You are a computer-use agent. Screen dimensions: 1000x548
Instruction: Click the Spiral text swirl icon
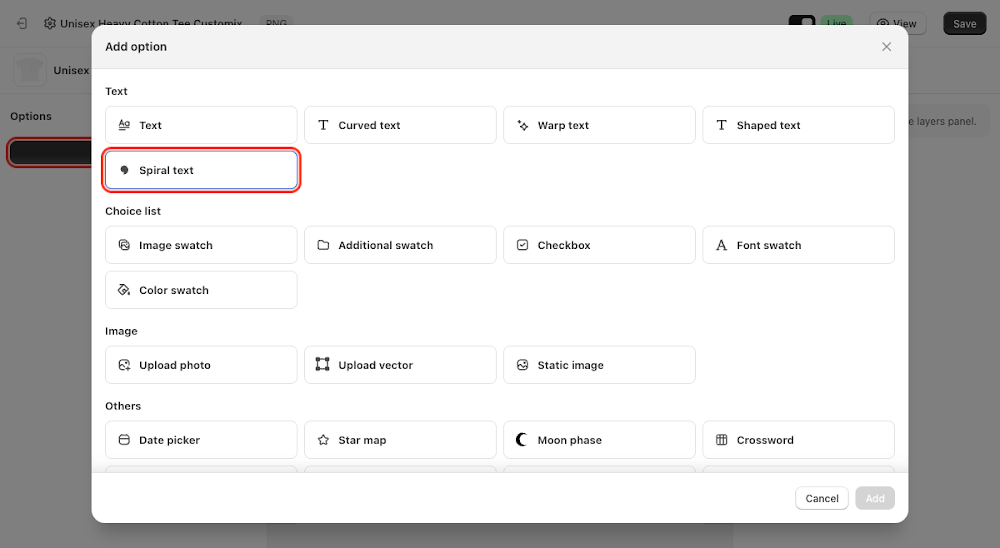124,170
